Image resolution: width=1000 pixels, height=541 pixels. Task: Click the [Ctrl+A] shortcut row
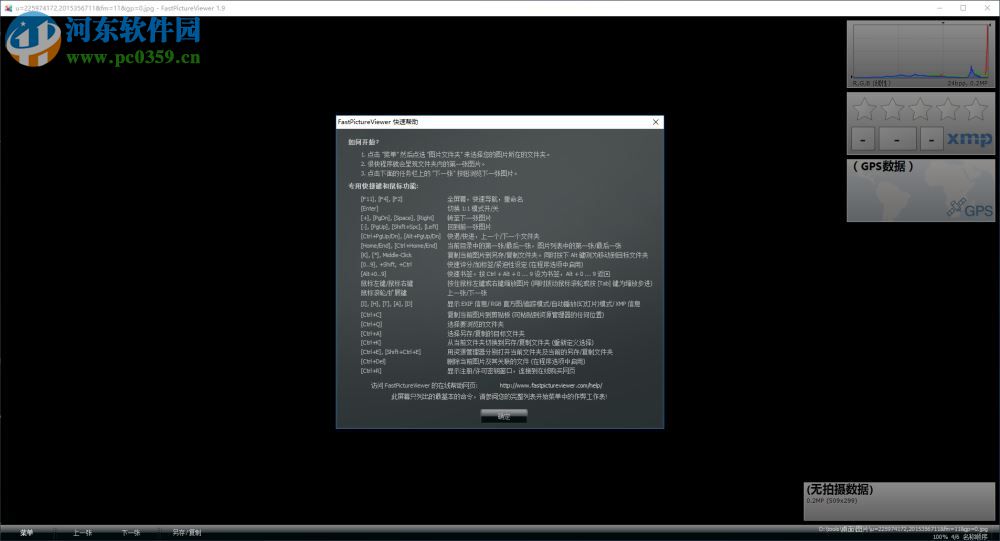(x=443, y=334)
